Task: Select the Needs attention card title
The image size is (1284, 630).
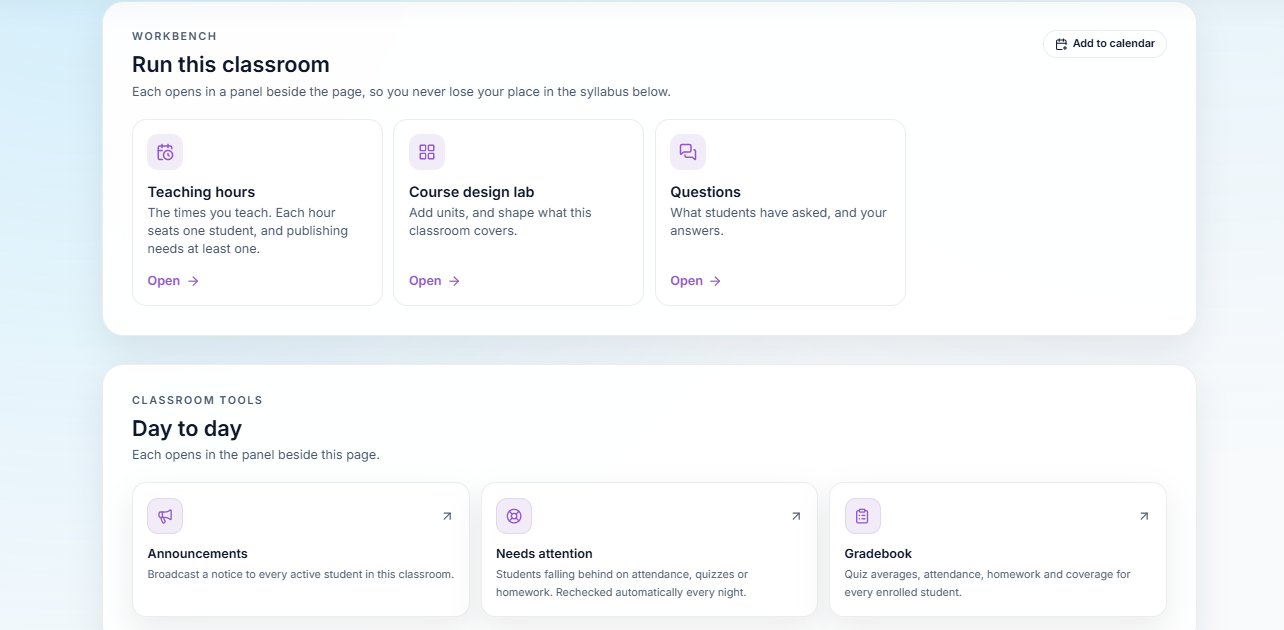Action: tap(544, 553)
